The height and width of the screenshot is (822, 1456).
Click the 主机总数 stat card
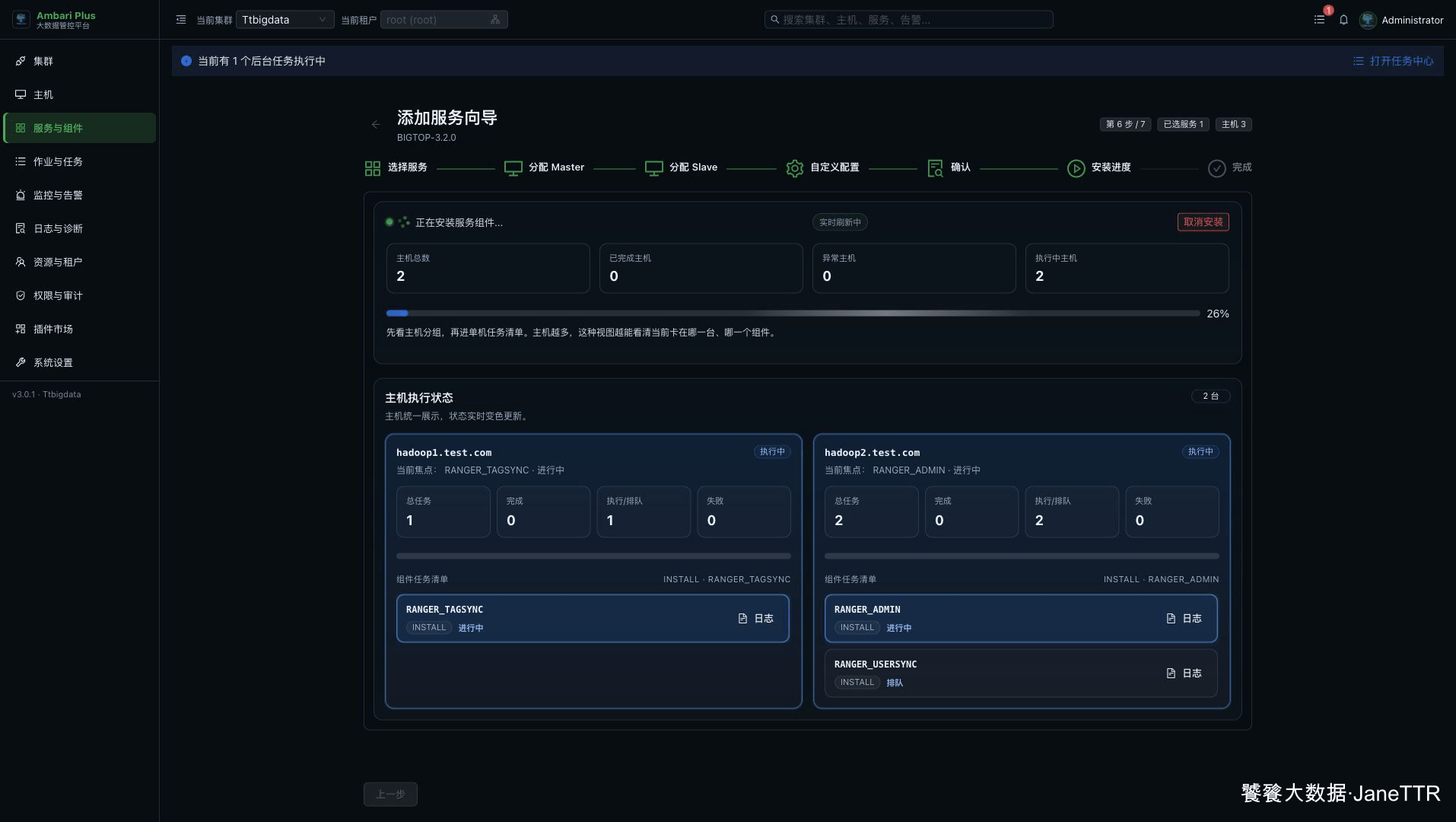(x=488, y=268)
